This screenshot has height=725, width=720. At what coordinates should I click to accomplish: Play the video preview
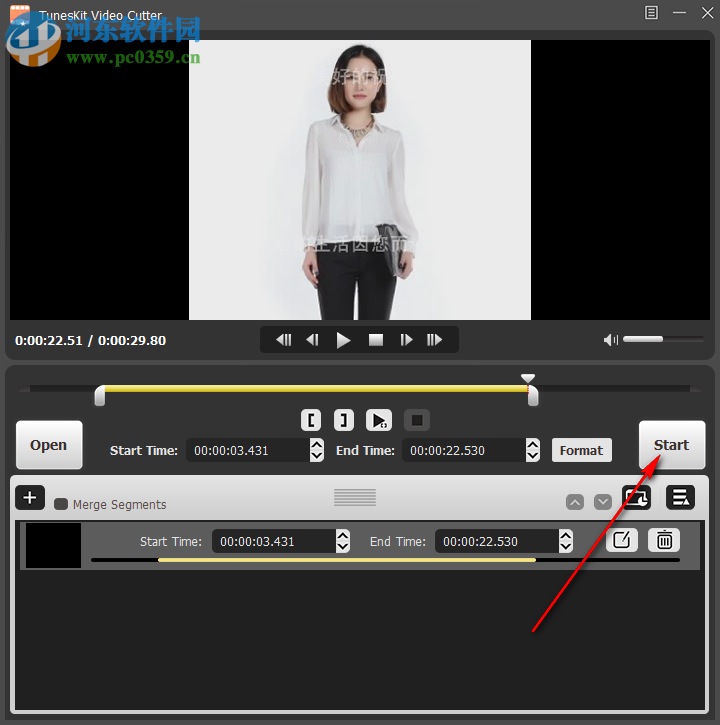coord(343,340)
